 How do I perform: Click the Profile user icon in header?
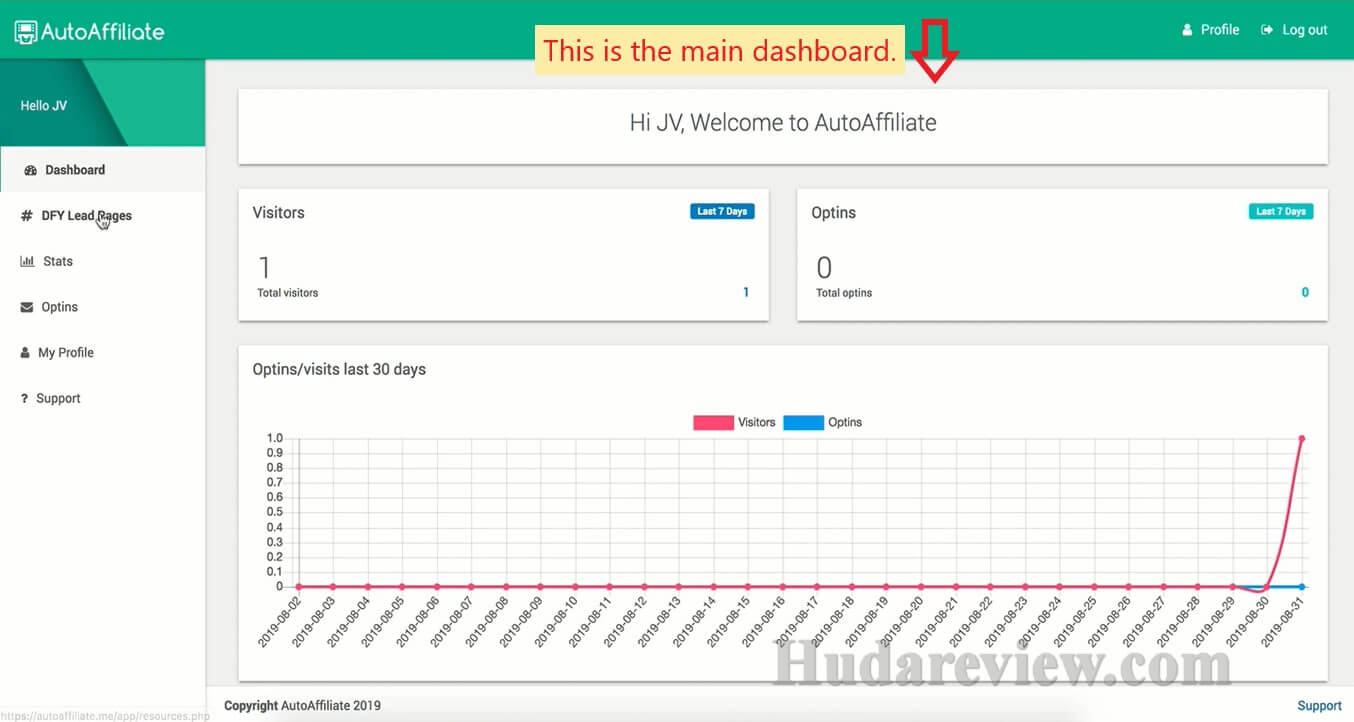[1187, 30]
